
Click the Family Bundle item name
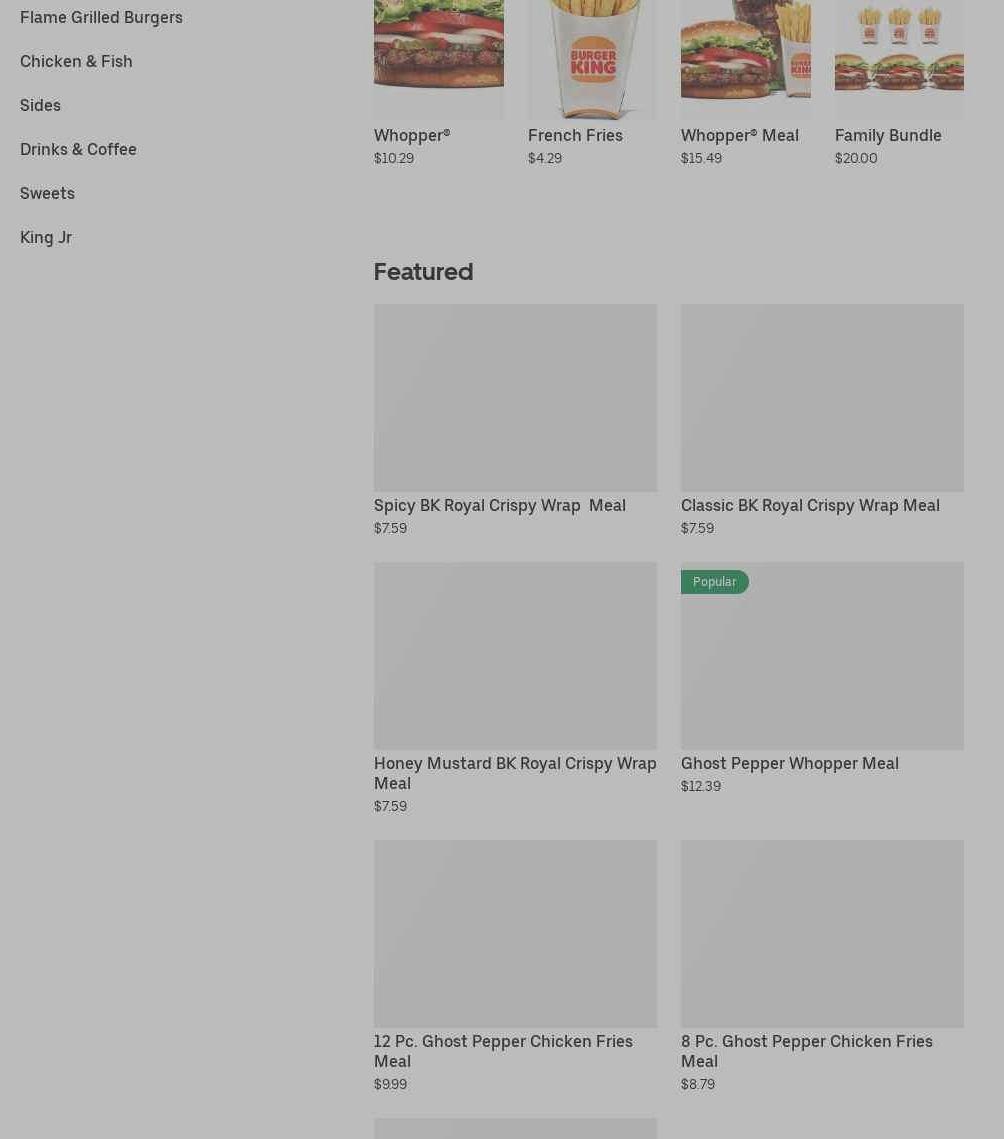click(x=888, y=136)
